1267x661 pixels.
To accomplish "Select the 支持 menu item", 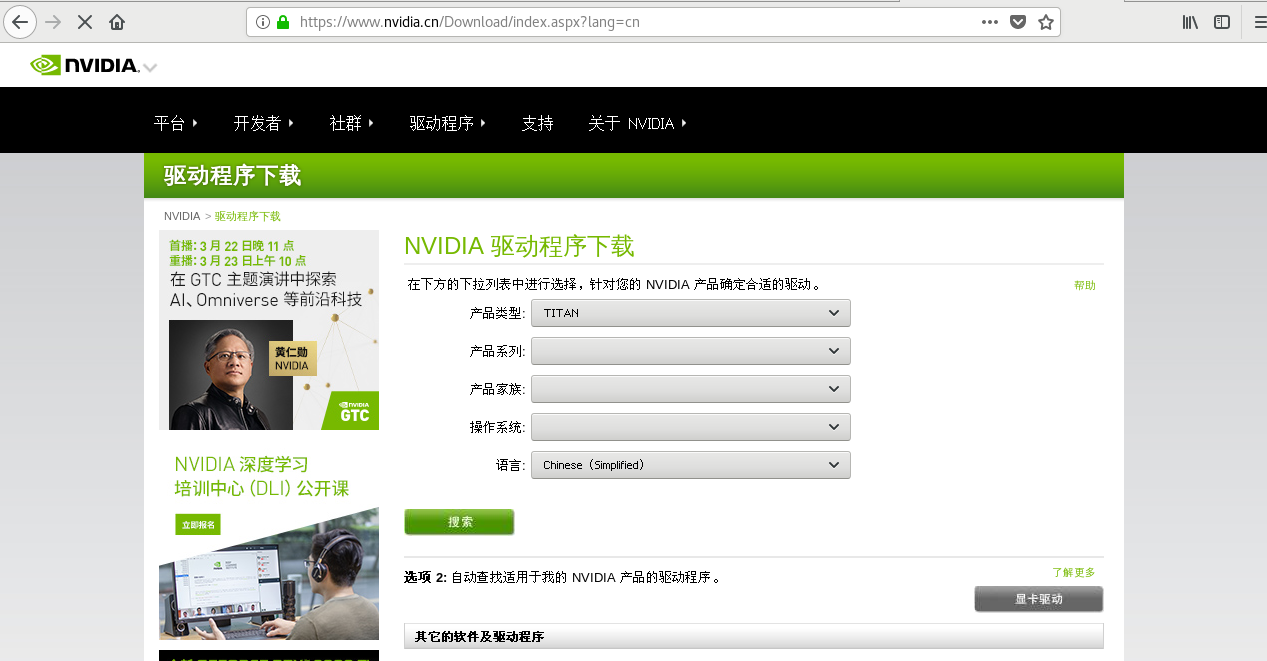I will click(538, 122).
